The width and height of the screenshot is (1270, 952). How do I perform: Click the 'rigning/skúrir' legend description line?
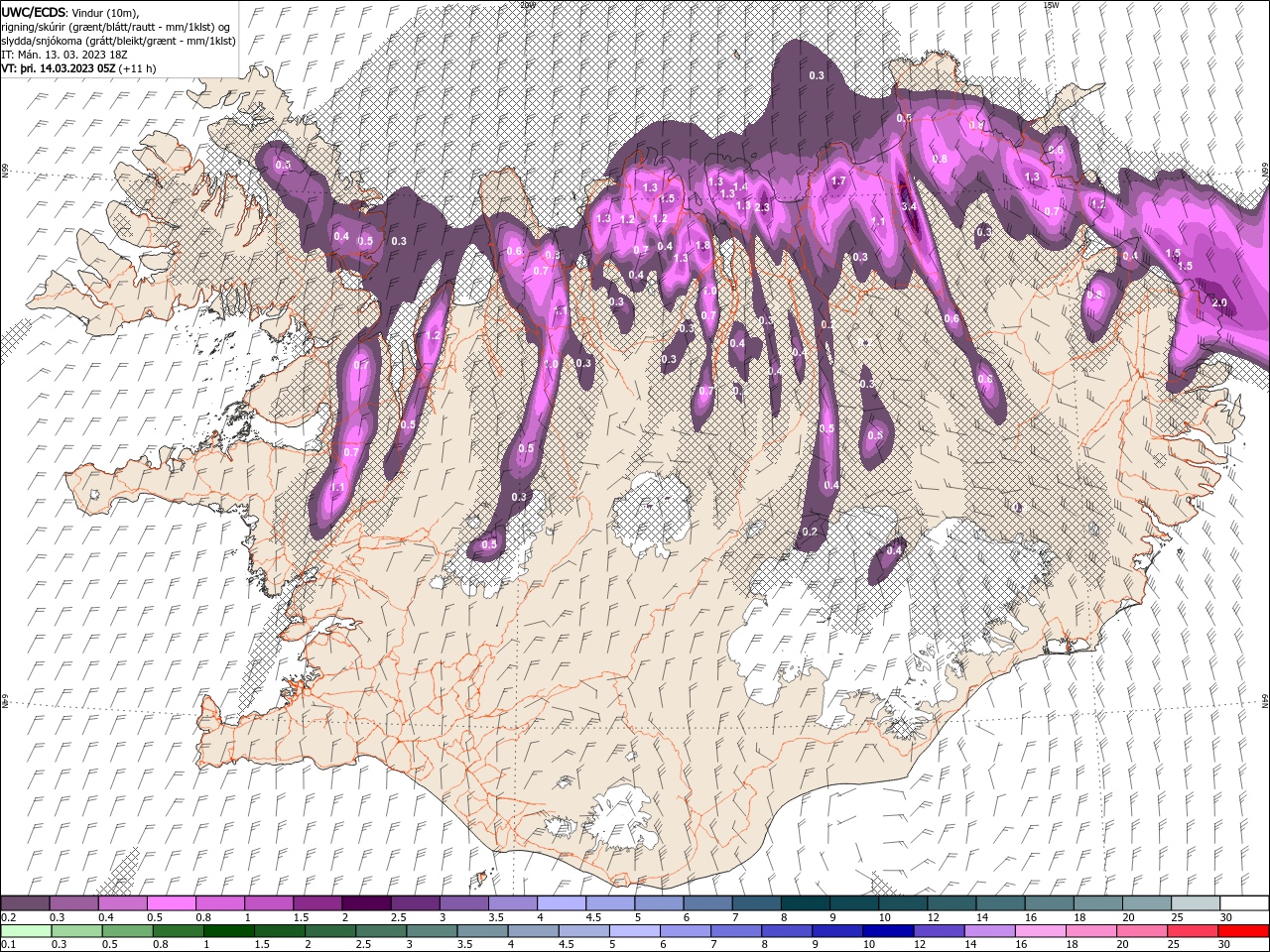tap(117, 26)
